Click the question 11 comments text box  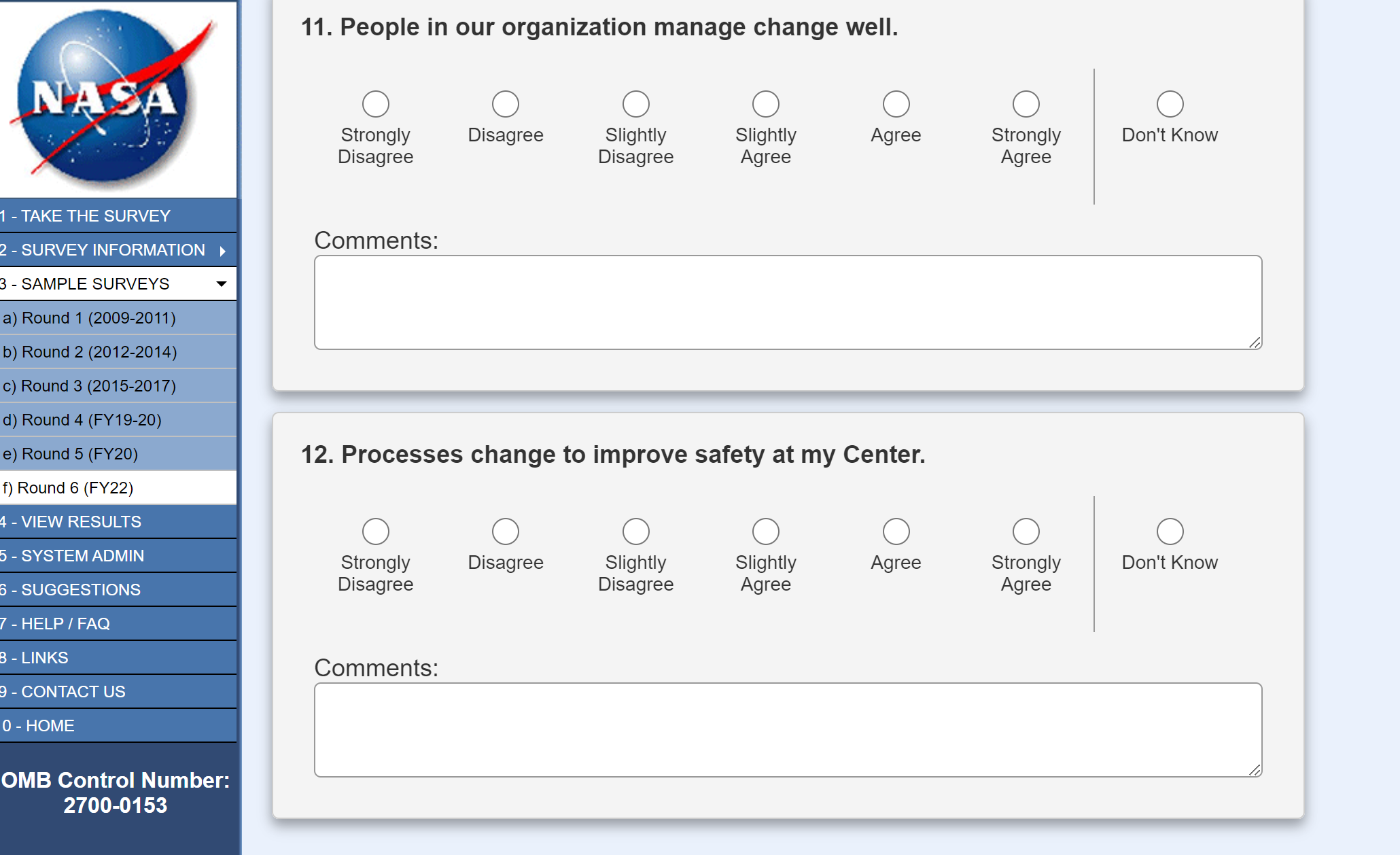[787, 302]
